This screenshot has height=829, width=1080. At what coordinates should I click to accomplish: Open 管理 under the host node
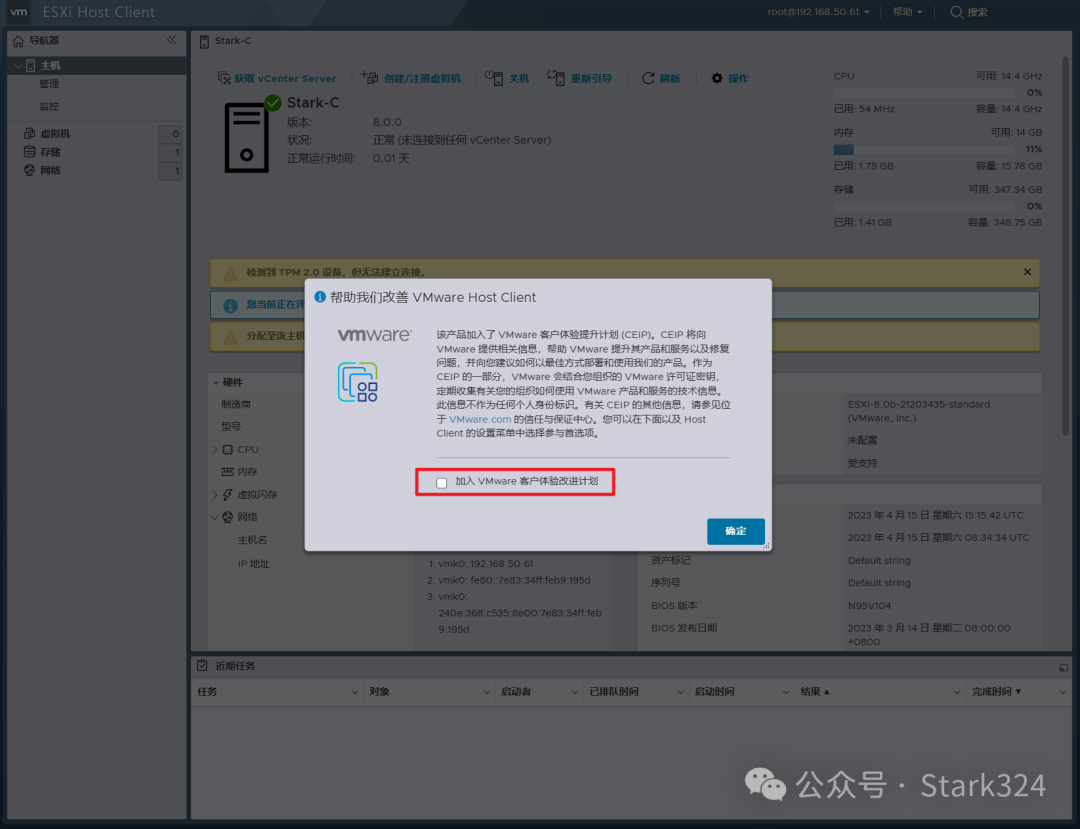(x=49, y=83)
